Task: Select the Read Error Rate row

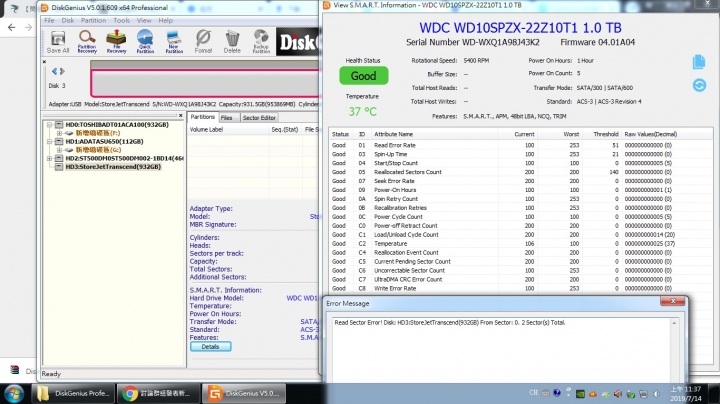Action: tap(521, 145)
